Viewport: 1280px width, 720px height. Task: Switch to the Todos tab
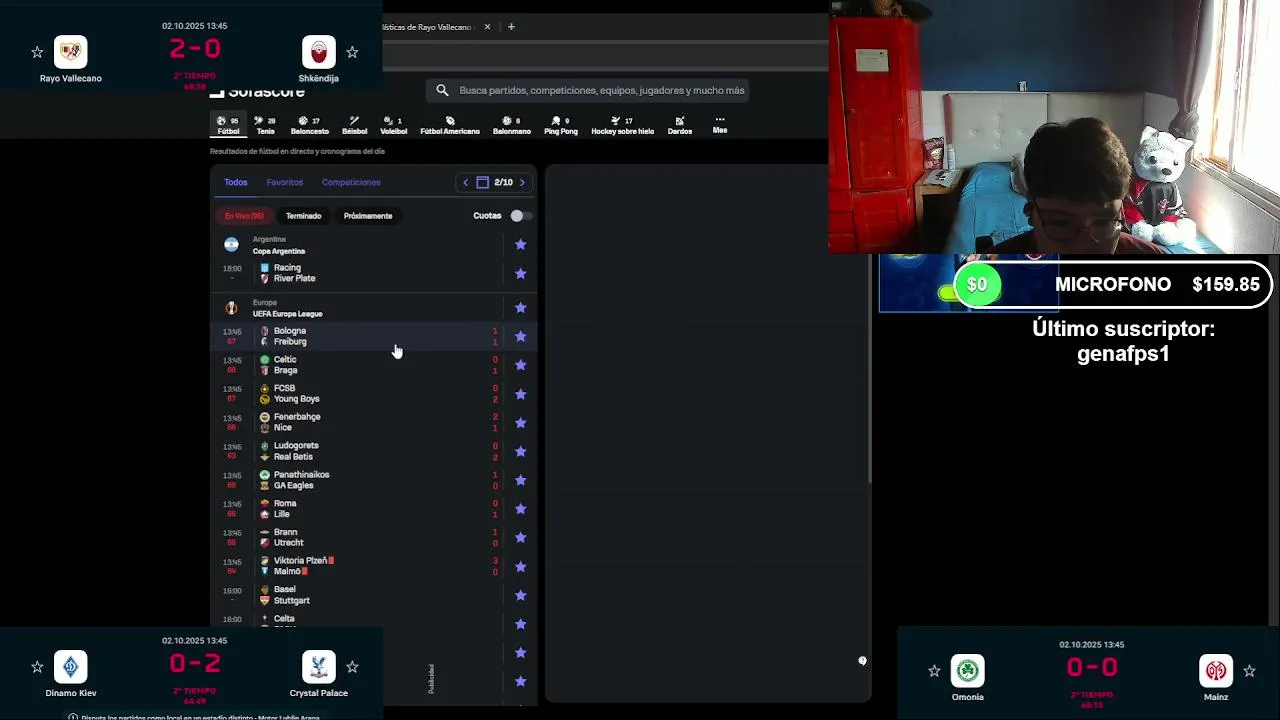(236, 182)
